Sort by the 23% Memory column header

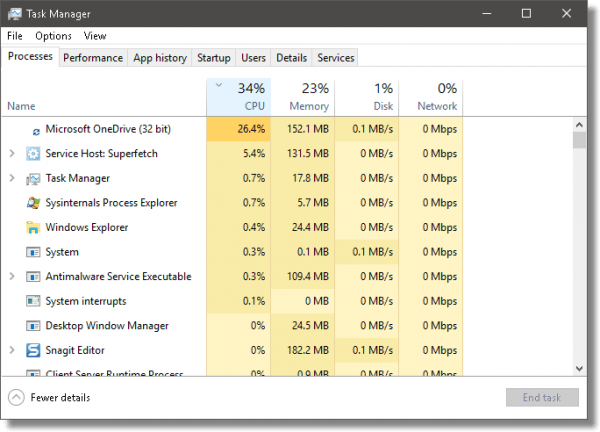click(303, 97)
